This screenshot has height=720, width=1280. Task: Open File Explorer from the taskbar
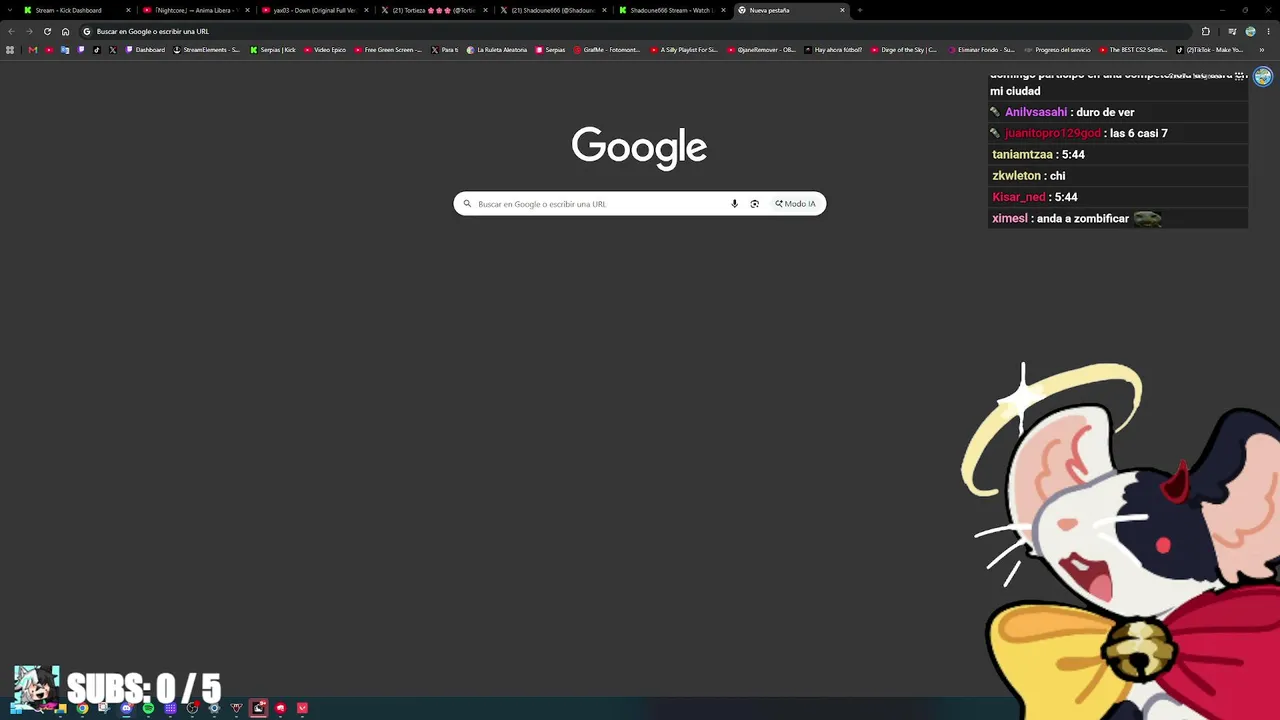[61, 708]
